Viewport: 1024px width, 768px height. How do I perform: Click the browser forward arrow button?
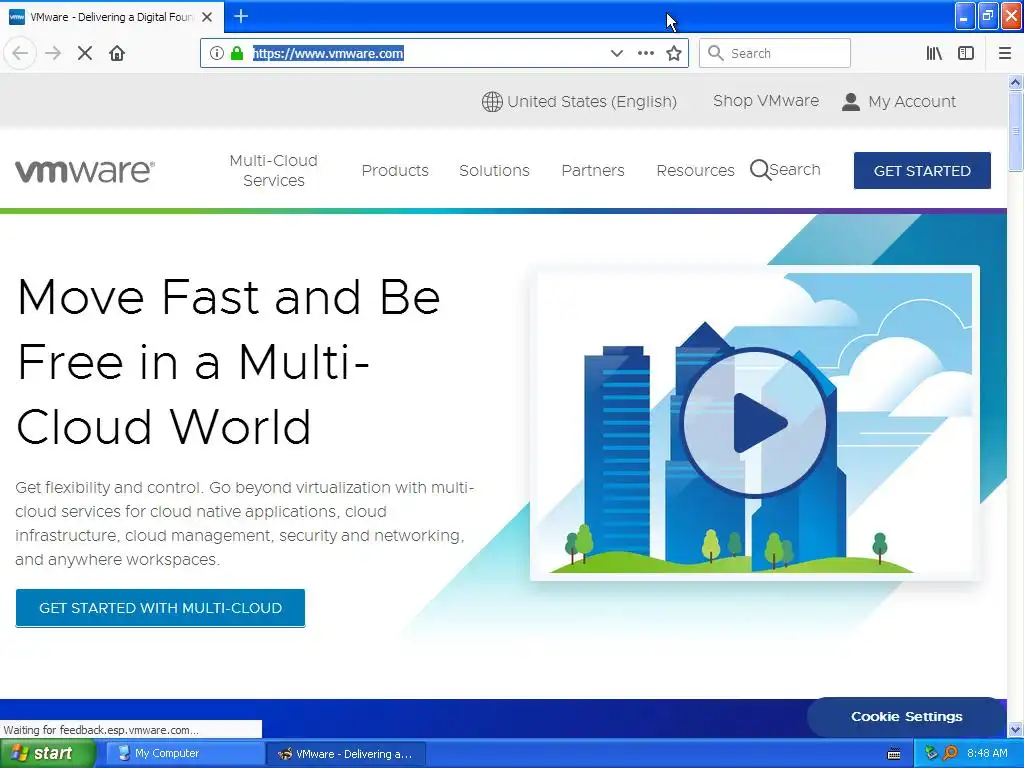[x=53, y=53]
